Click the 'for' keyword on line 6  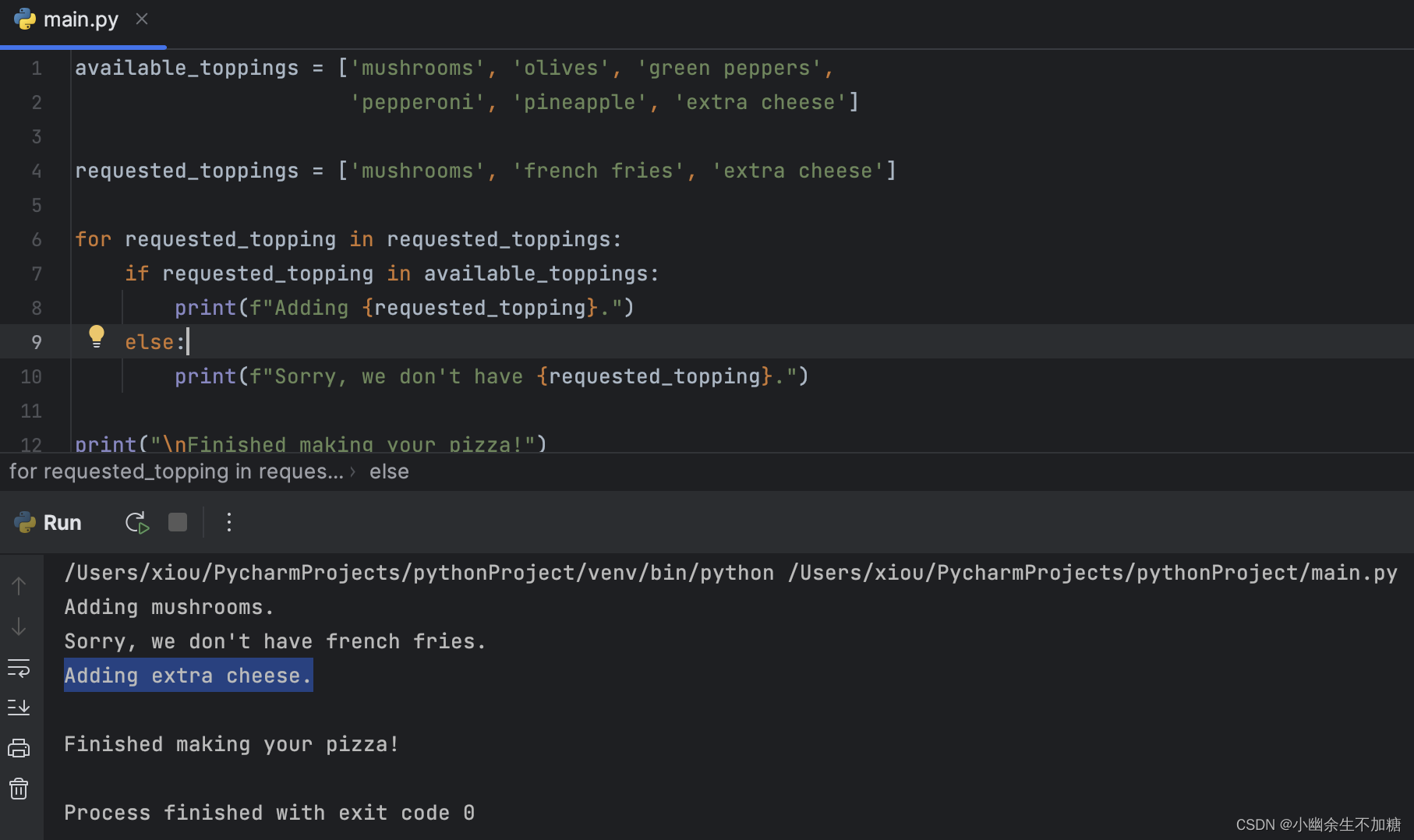(93, 240)
